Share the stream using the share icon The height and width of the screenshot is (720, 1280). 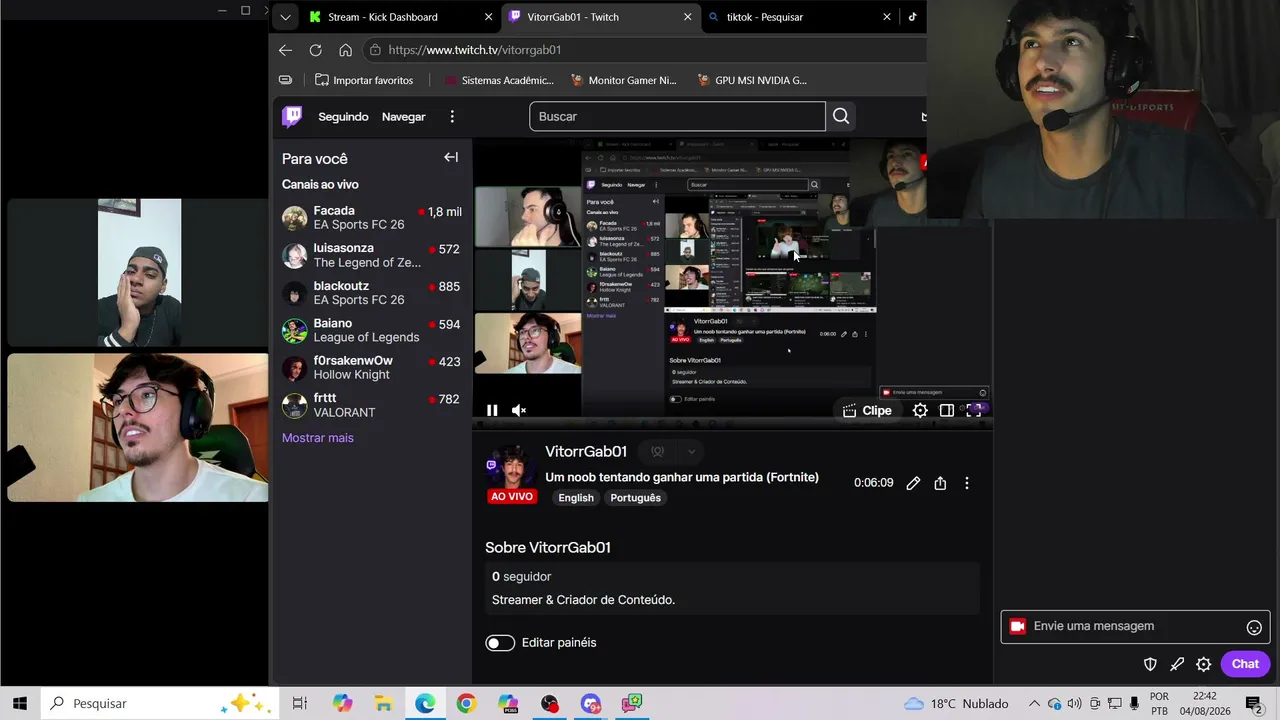[940, 483]
